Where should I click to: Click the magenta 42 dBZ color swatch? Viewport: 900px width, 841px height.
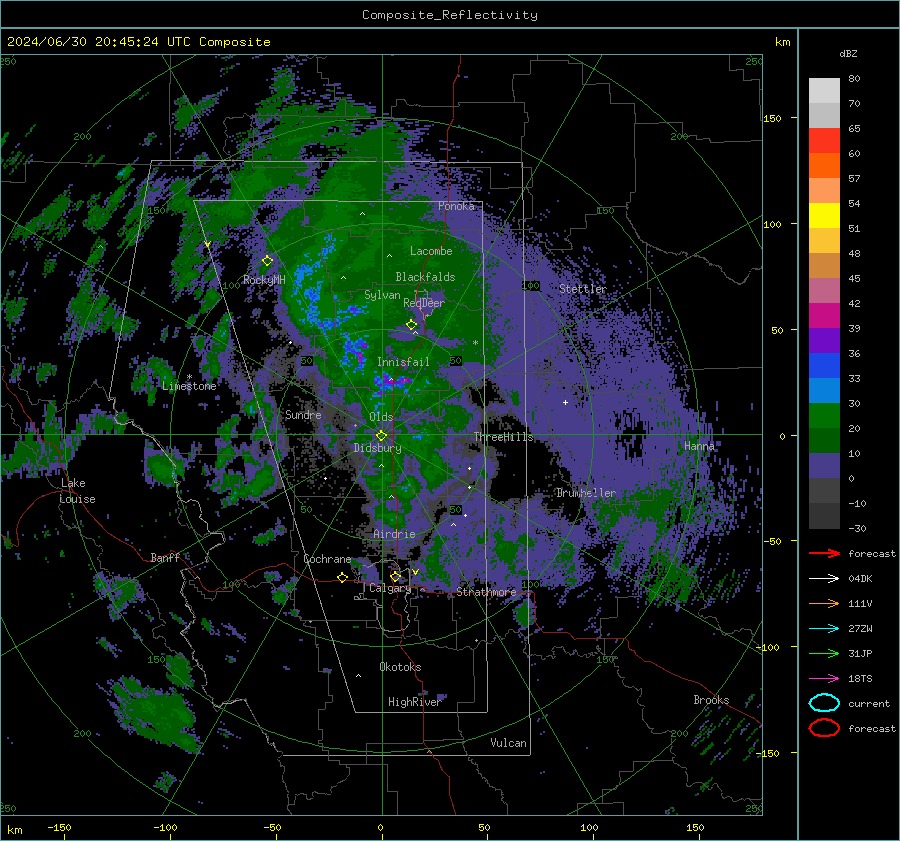click(x=824, y=315)
